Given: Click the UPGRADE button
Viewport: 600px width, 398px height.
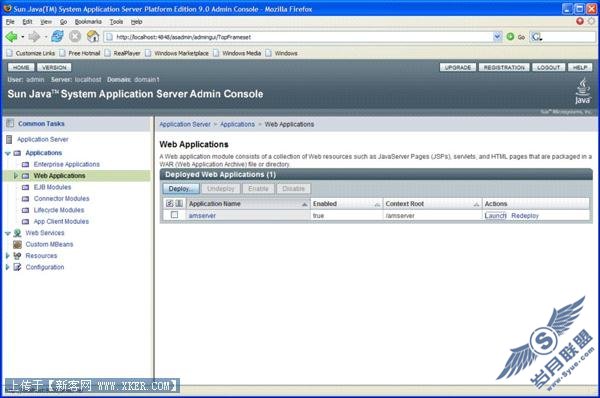Looking at the screenshot, I should [458, 67].
